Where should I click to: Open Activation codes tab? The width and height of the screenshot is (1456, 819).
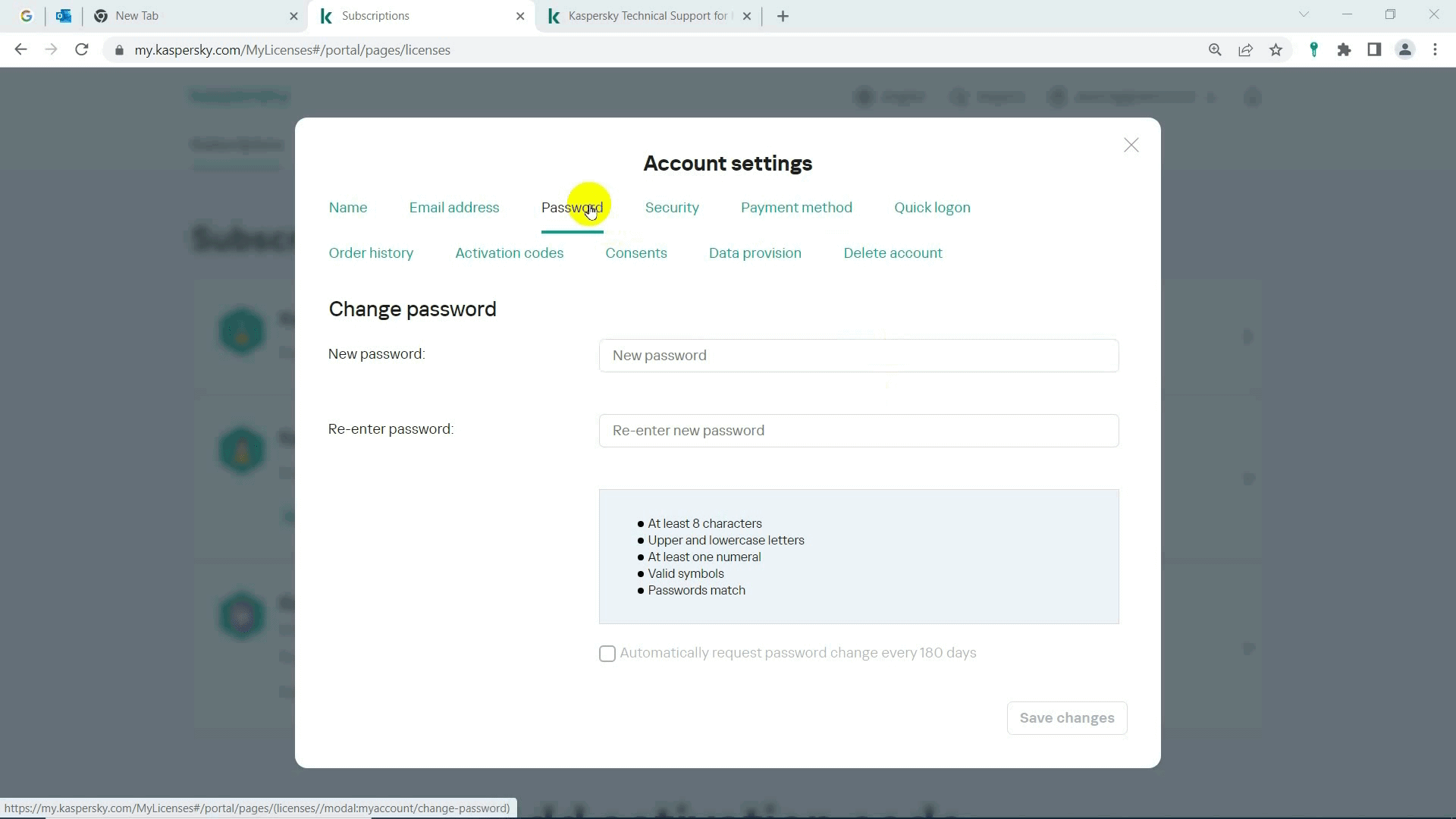pyautogui.click(x=509, y=253)
